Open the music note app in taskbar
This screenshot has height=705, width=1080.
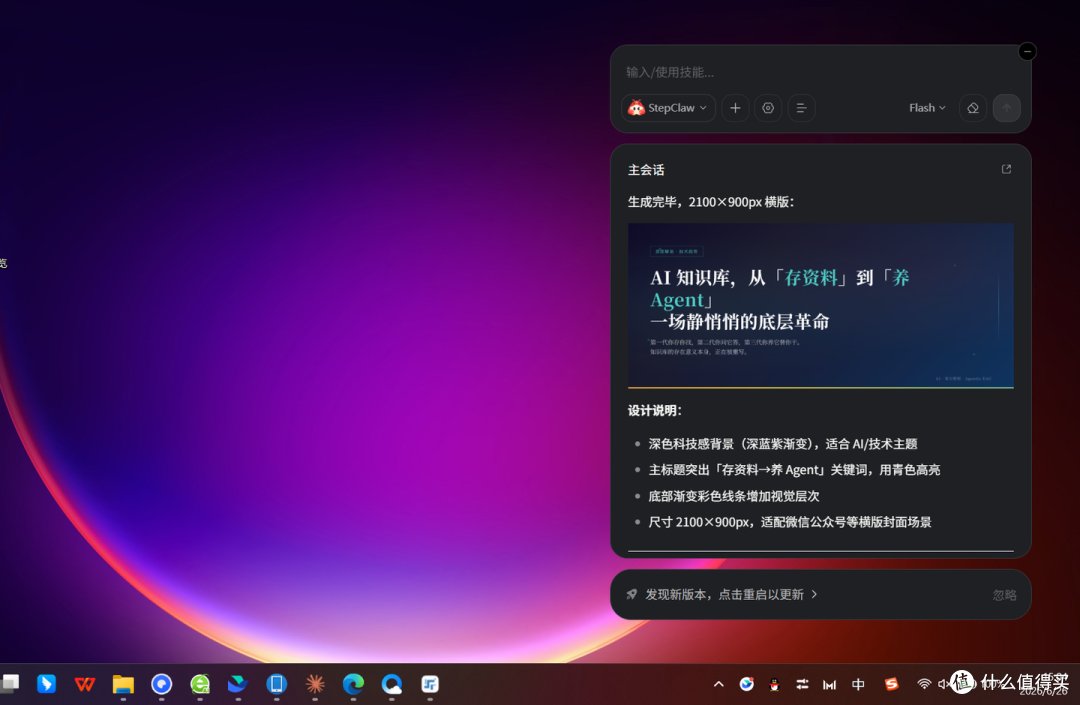click(x=430, y=684)
